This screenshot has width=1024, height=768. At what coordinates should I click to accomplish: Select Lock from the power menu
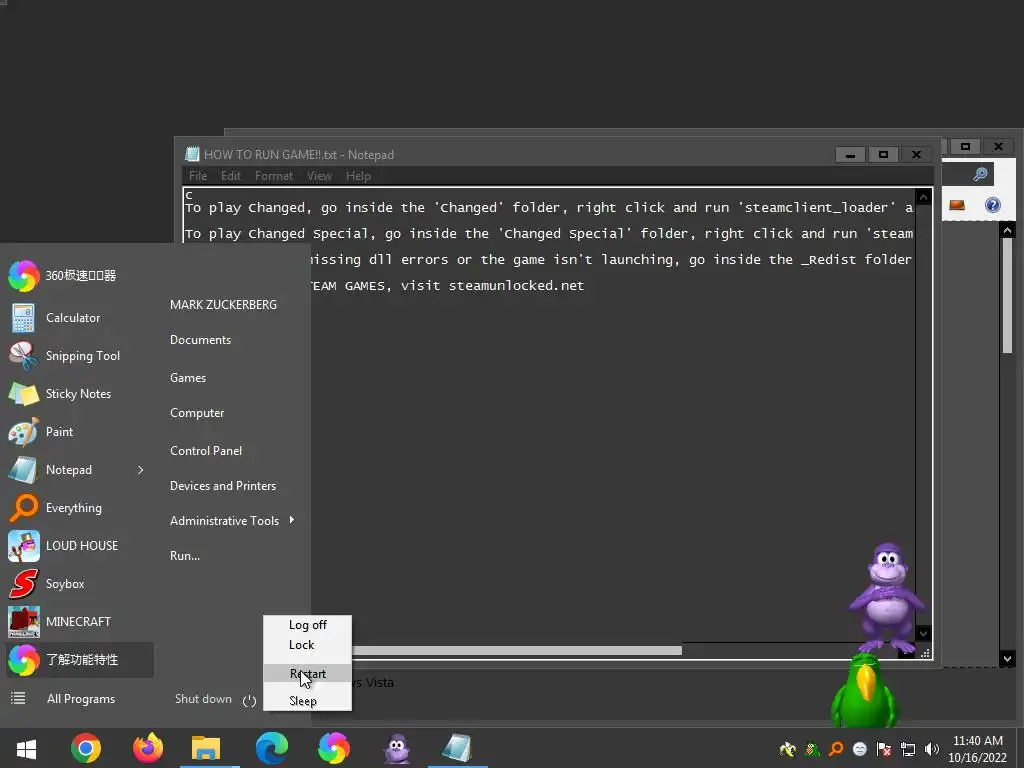[308, 645]
